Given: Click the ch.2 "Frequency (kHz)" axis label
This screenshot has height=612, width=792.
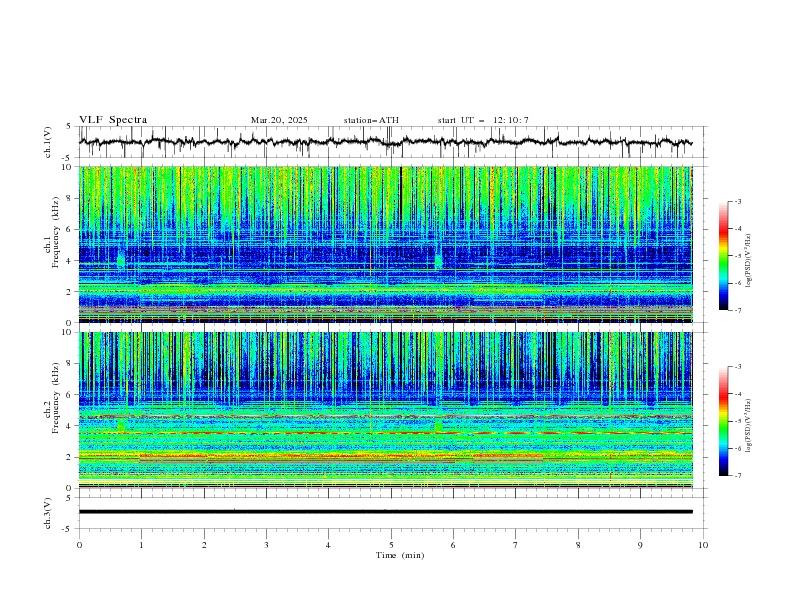Looking at the screenshot, I should (x=56, y=397).
